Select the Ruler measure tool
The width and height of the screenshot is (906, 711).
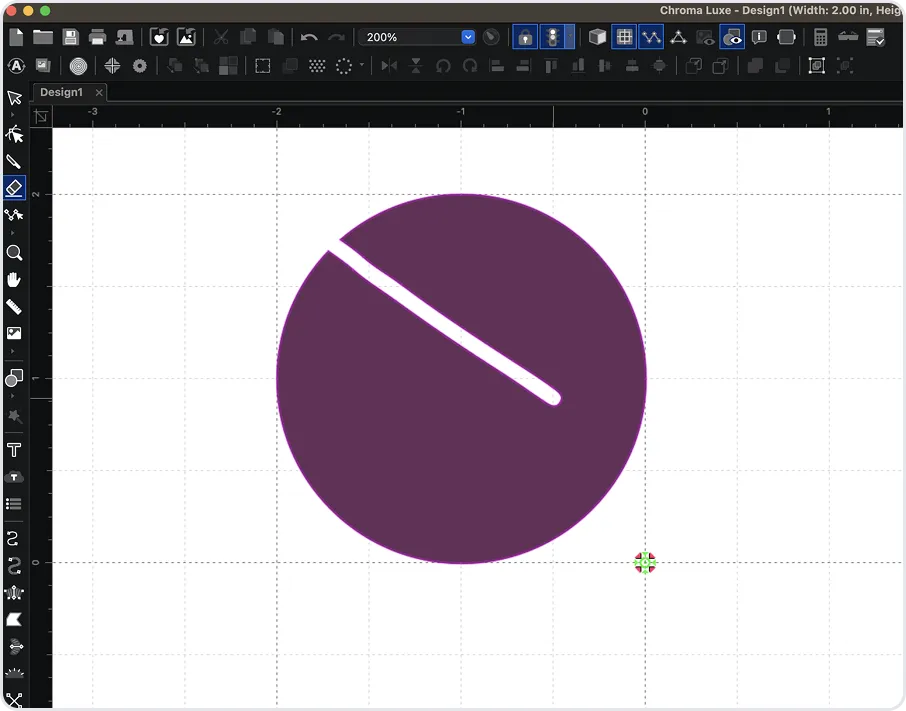tap(14, 307)
